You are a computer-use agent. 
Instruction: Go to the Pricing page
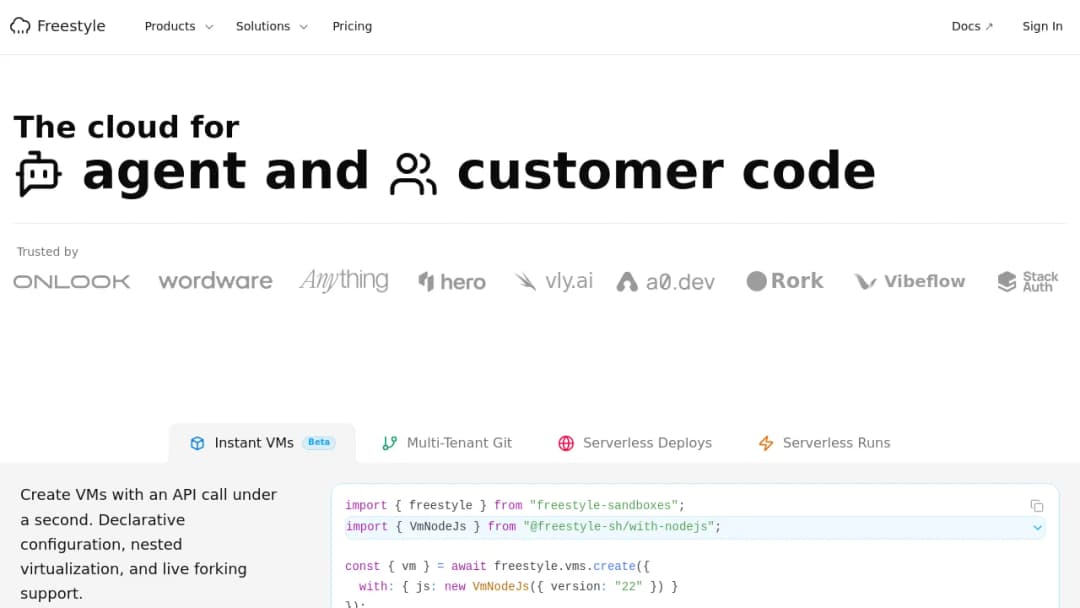tap(352, 26)
